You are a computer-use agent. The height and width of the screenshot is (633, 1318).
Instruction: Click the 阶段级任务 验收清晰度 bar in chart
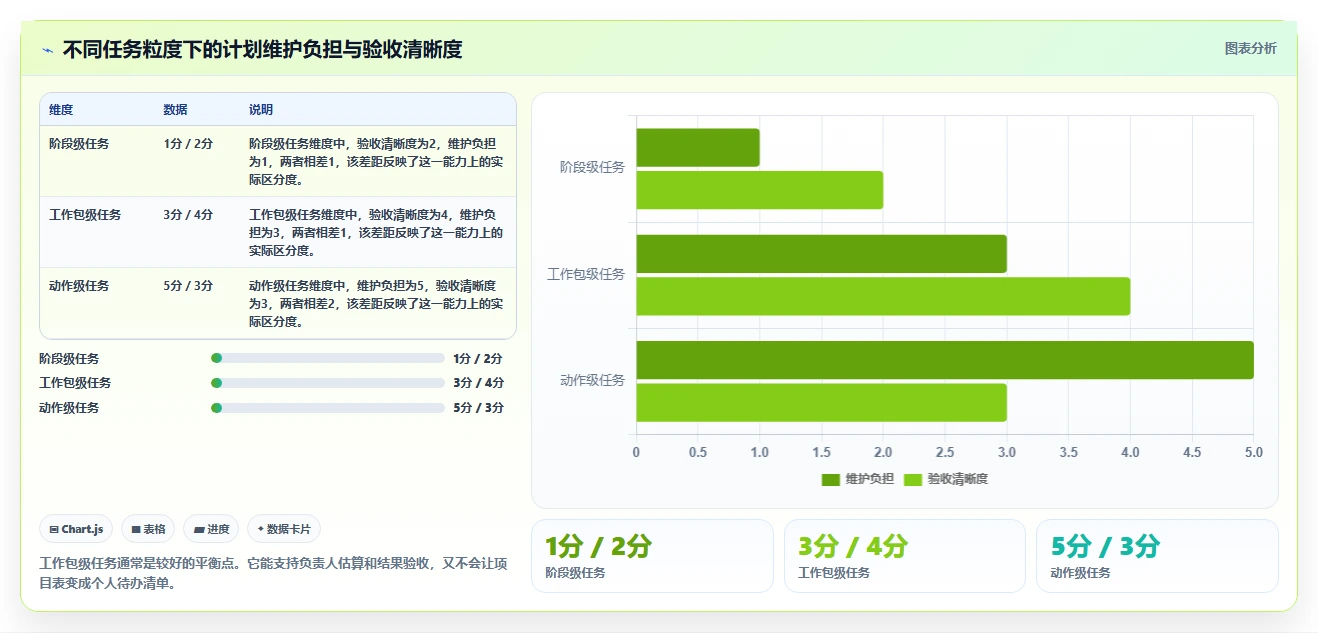point(760,190)
